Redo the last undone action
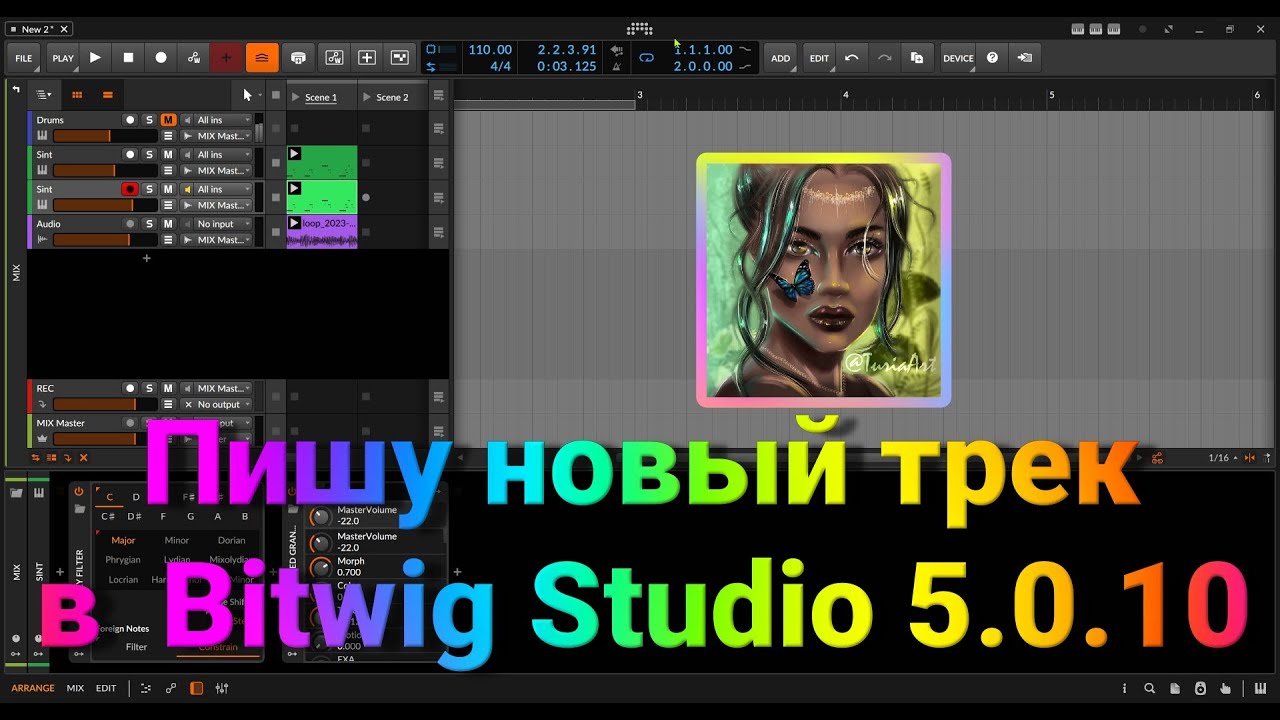1280x720 pixels. [x=884, y=58]
